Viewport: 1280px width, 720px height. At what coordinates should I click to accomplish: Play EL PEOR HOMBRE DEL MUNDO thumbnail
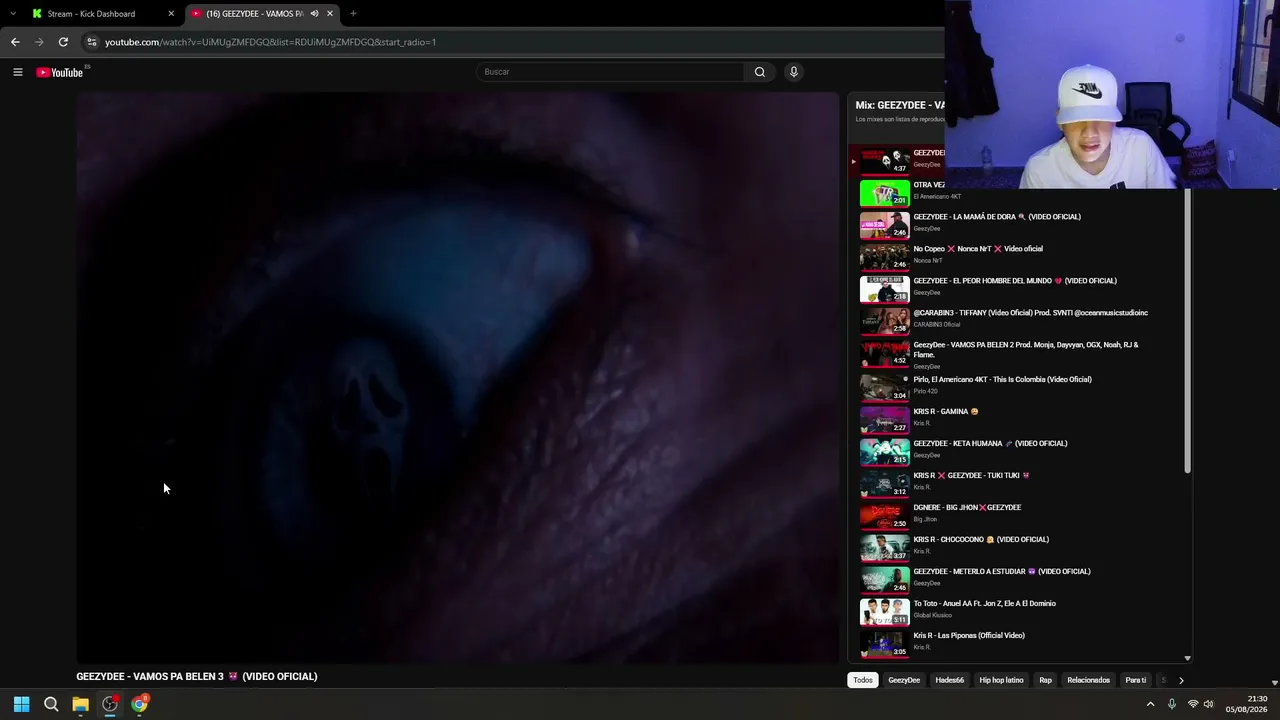coord(885,289)
